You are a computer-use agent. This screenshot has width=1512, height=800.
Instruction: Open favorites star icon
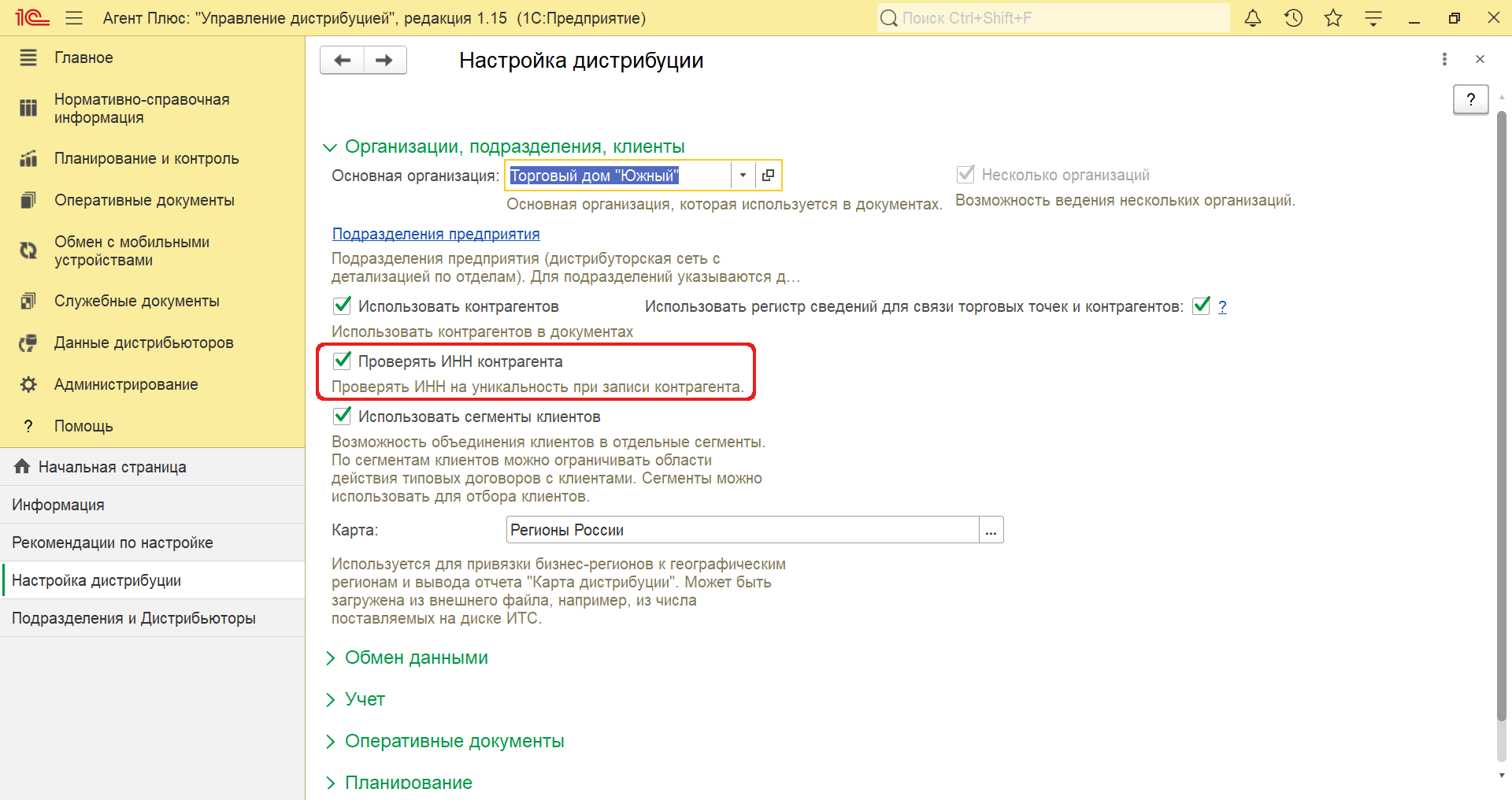pos(1333,18)
